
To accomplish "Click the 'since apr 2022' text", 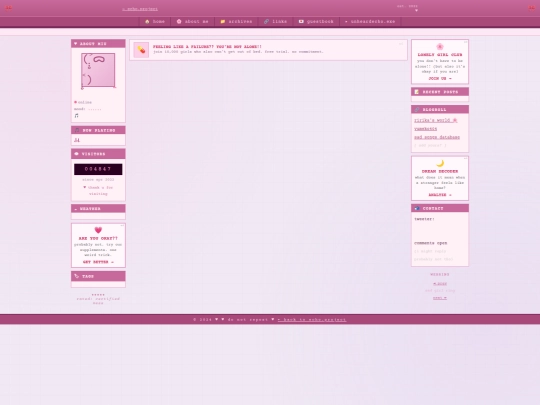I will [98, 180].
